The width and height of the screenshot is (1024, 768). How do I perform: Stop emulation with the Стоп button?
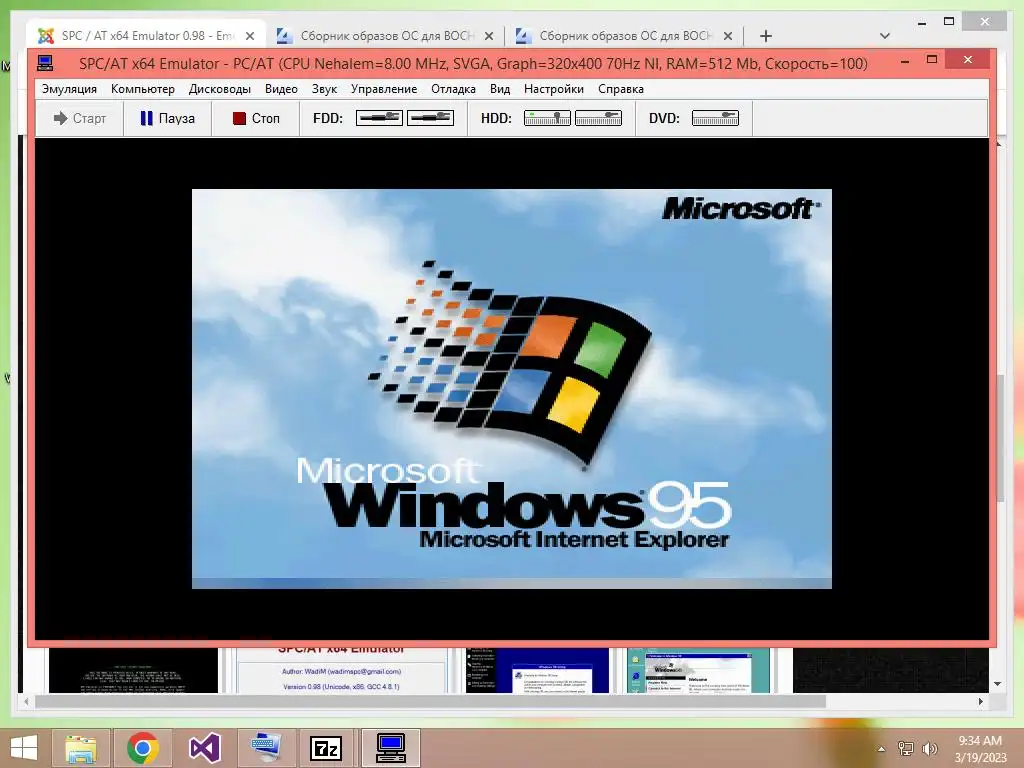[255, 118]
